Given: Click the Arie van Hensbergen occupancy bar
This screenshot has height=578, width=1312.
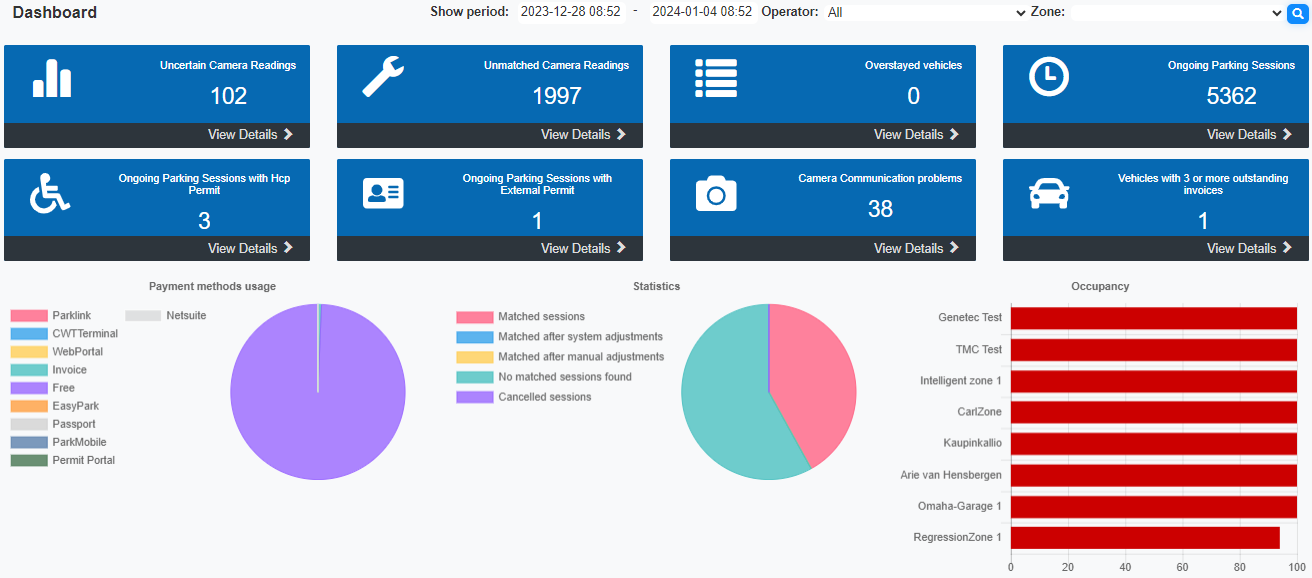Looking at the screenshot, I should point(1154,475).
